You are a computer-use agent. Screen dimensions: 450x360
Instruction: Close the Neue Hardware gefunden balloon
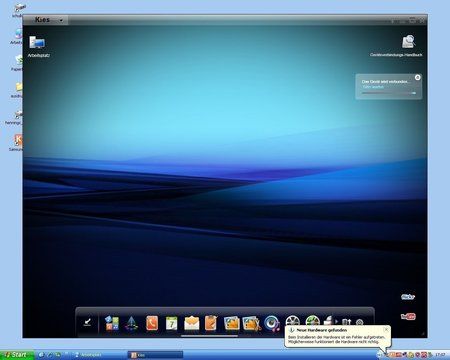[386, 330]
